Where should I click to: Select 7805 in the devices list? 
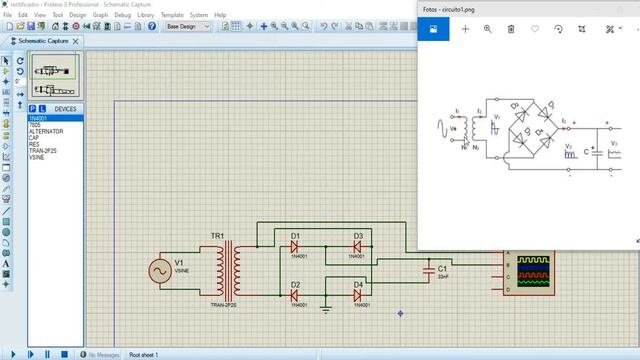coord(56,125)
